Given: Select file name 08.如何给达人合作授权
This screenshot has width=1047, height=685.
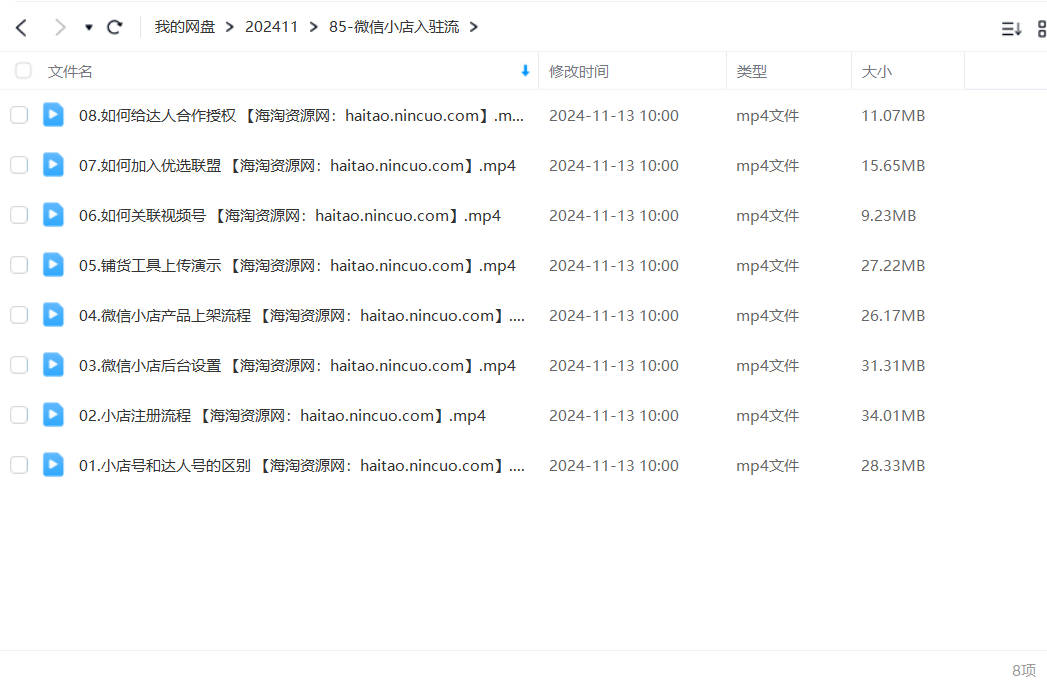Looking at the screenshot, I should click(301, 116).
